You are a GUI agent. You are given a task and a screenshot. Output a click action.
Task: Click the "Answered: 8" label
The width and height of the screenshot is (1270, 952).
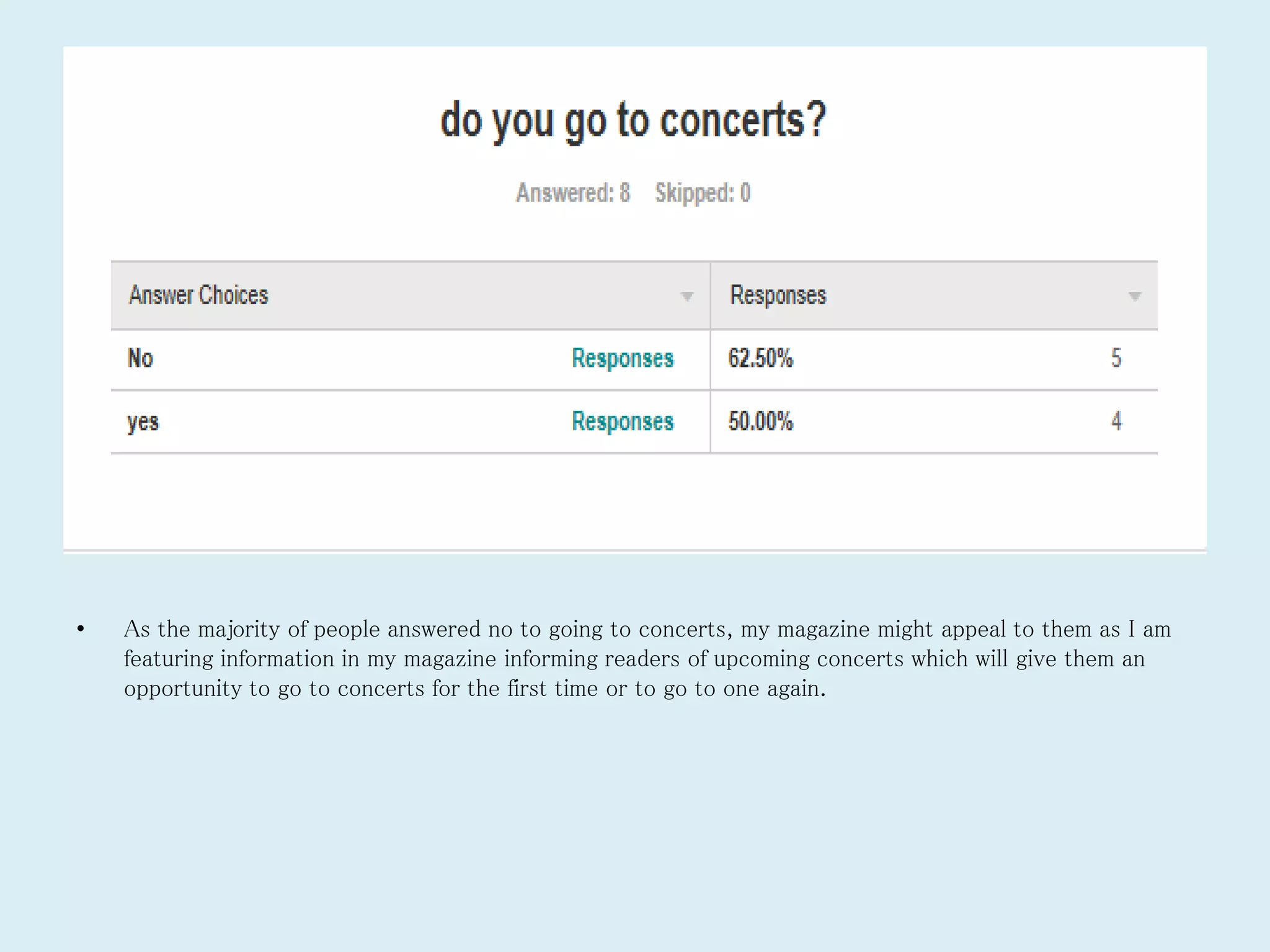pyautogui.click(x=573, y=193)
